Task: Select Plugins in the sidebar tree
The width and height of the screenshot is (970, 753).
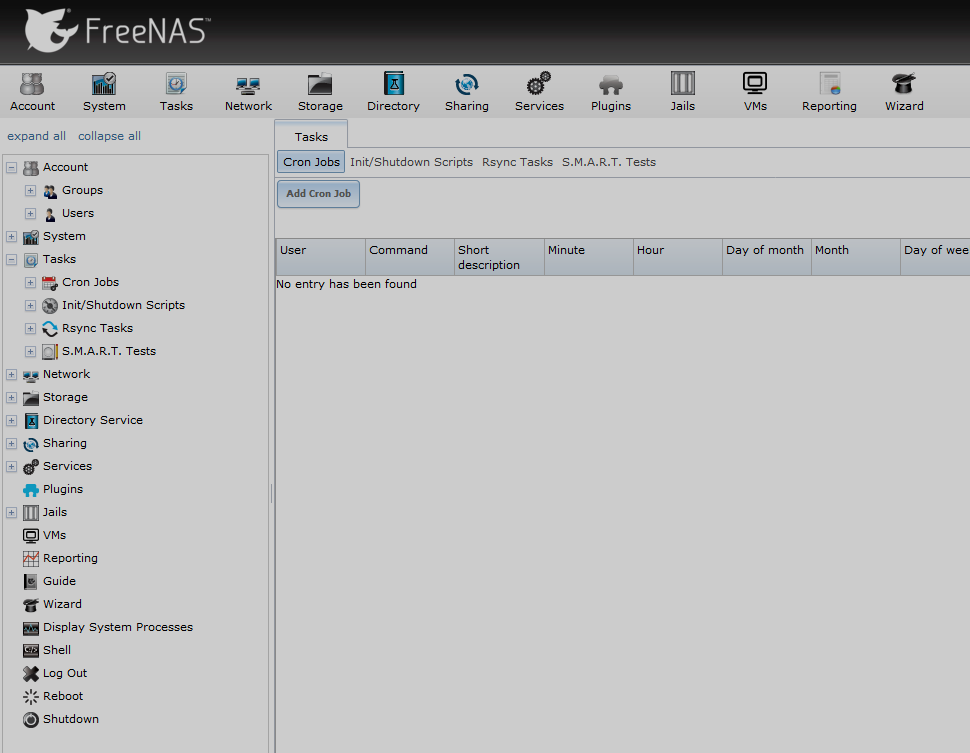Action: 62,489
